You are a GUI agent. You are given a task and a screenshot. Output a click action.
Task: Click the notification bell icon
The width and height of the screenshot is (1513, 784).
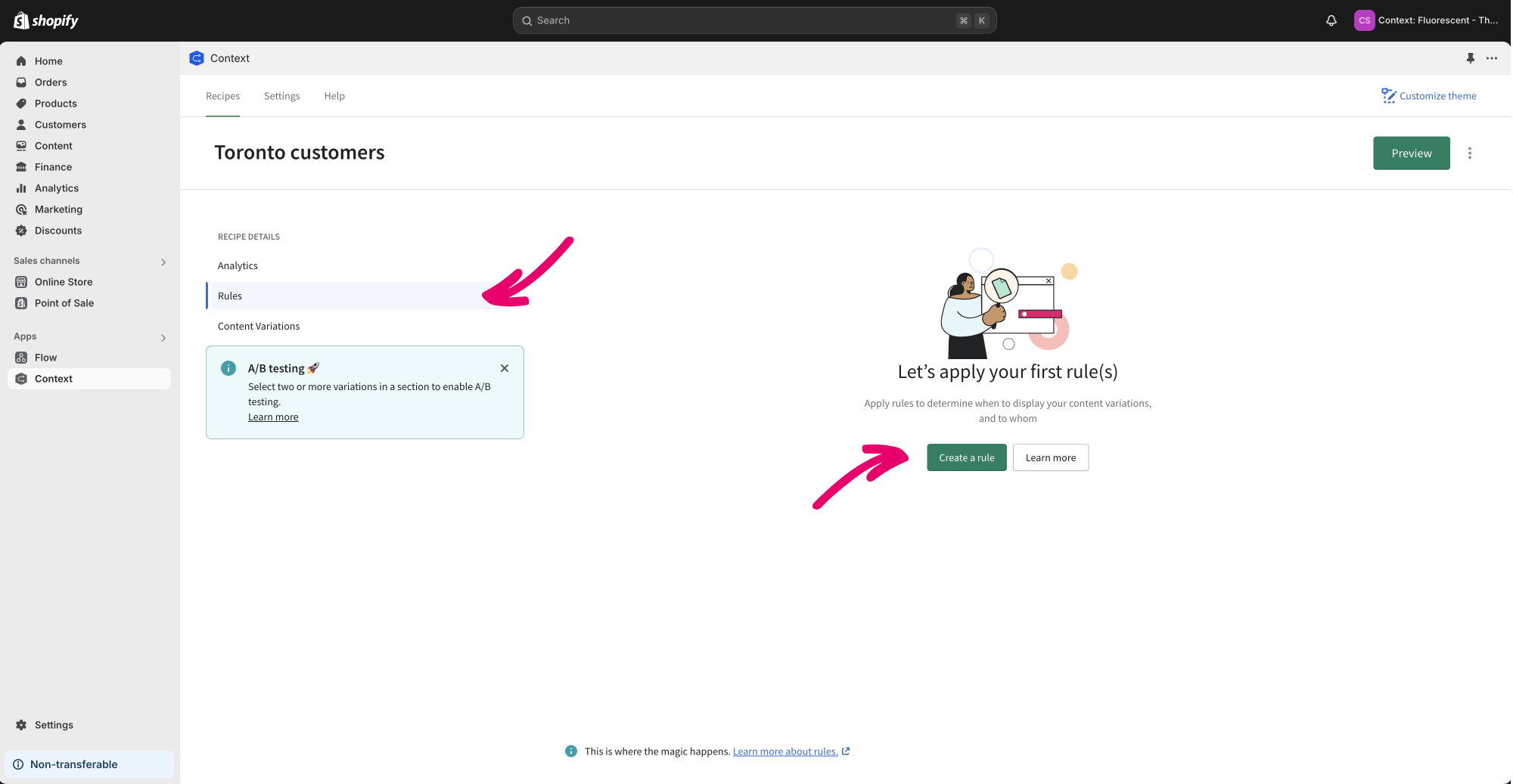click(x=1331, y=20)
